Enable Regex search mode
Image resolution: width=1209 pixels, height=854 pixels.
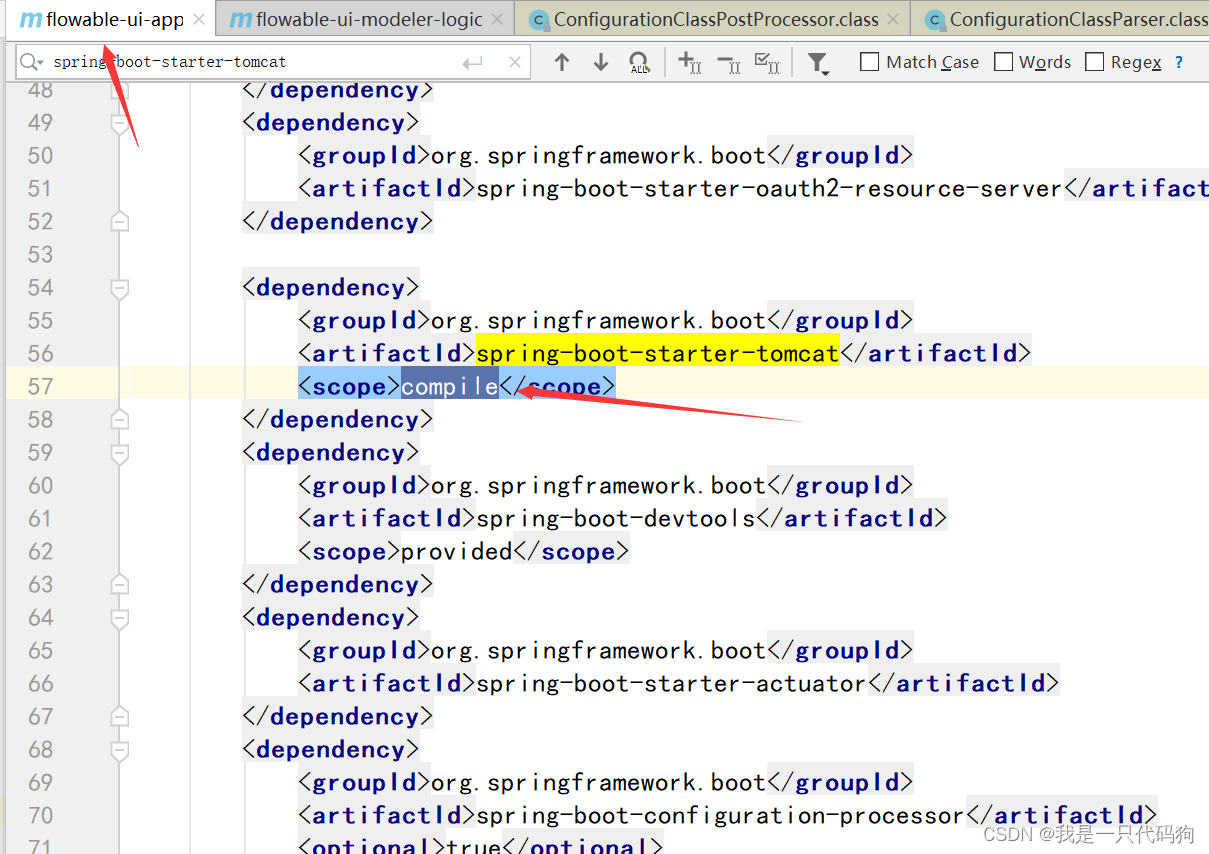click(x=1096, y=61)
